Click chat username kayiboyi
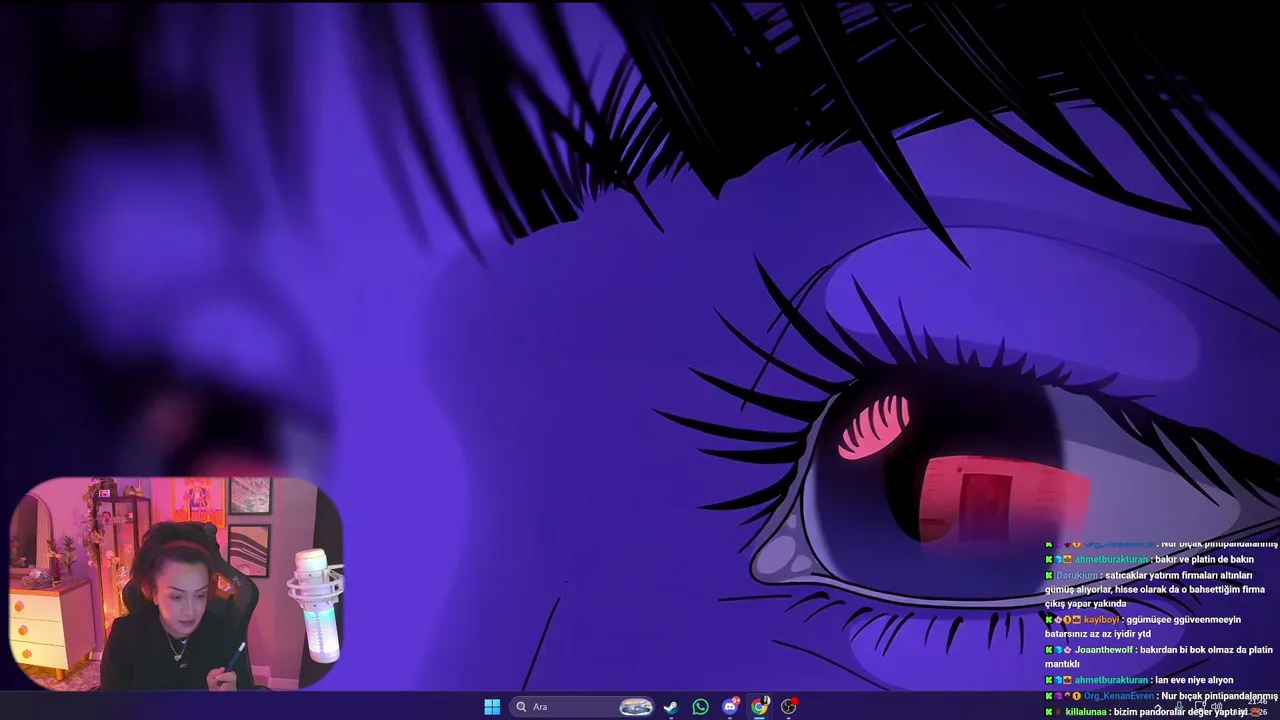Viewport: 1280px width, 720px height. click(x=1101, y=620)
